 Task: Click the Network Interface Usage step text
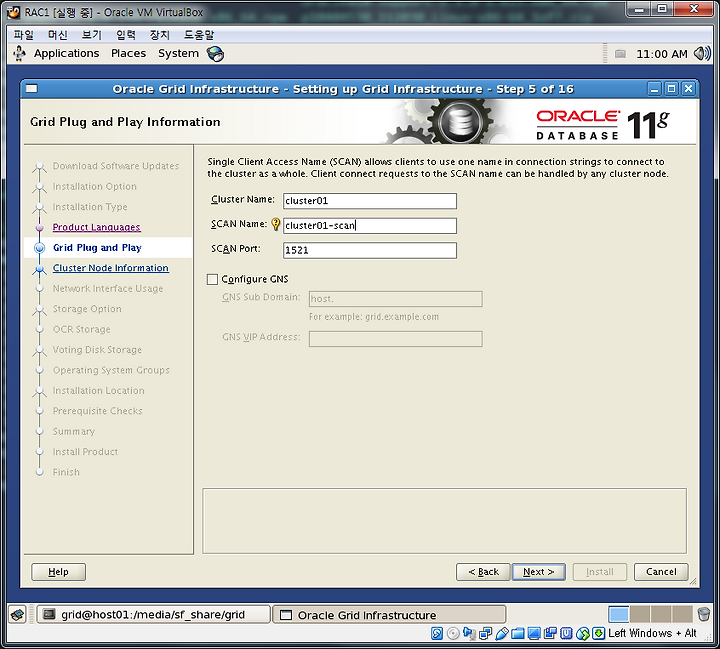pos(108,288)
